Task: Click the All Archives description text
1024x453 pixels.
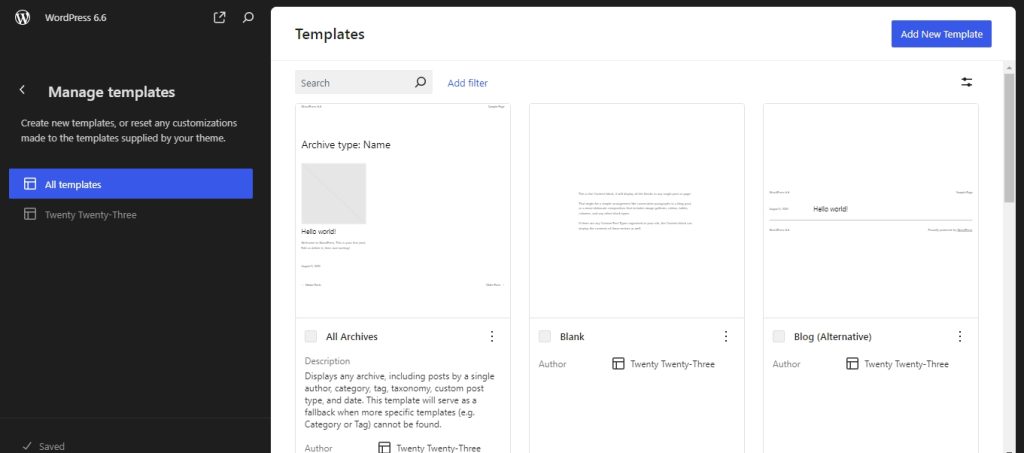Action: [400, 400]
